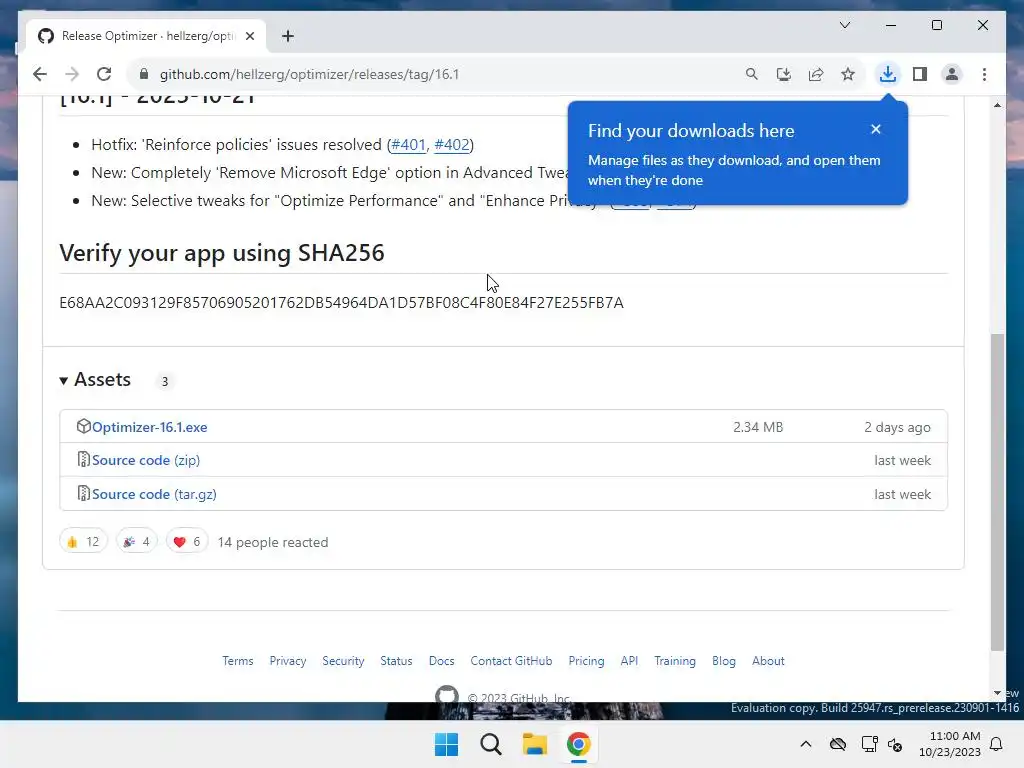1024x768 pixels.
Task: Download Source code (zip)
Action: coord(146,460)
